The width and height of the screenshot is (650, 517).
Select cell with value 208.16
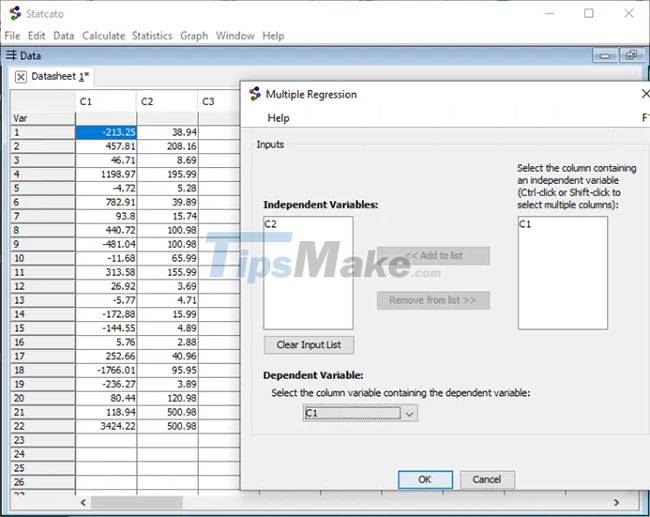pyautogui.click(x=167, y=146)
